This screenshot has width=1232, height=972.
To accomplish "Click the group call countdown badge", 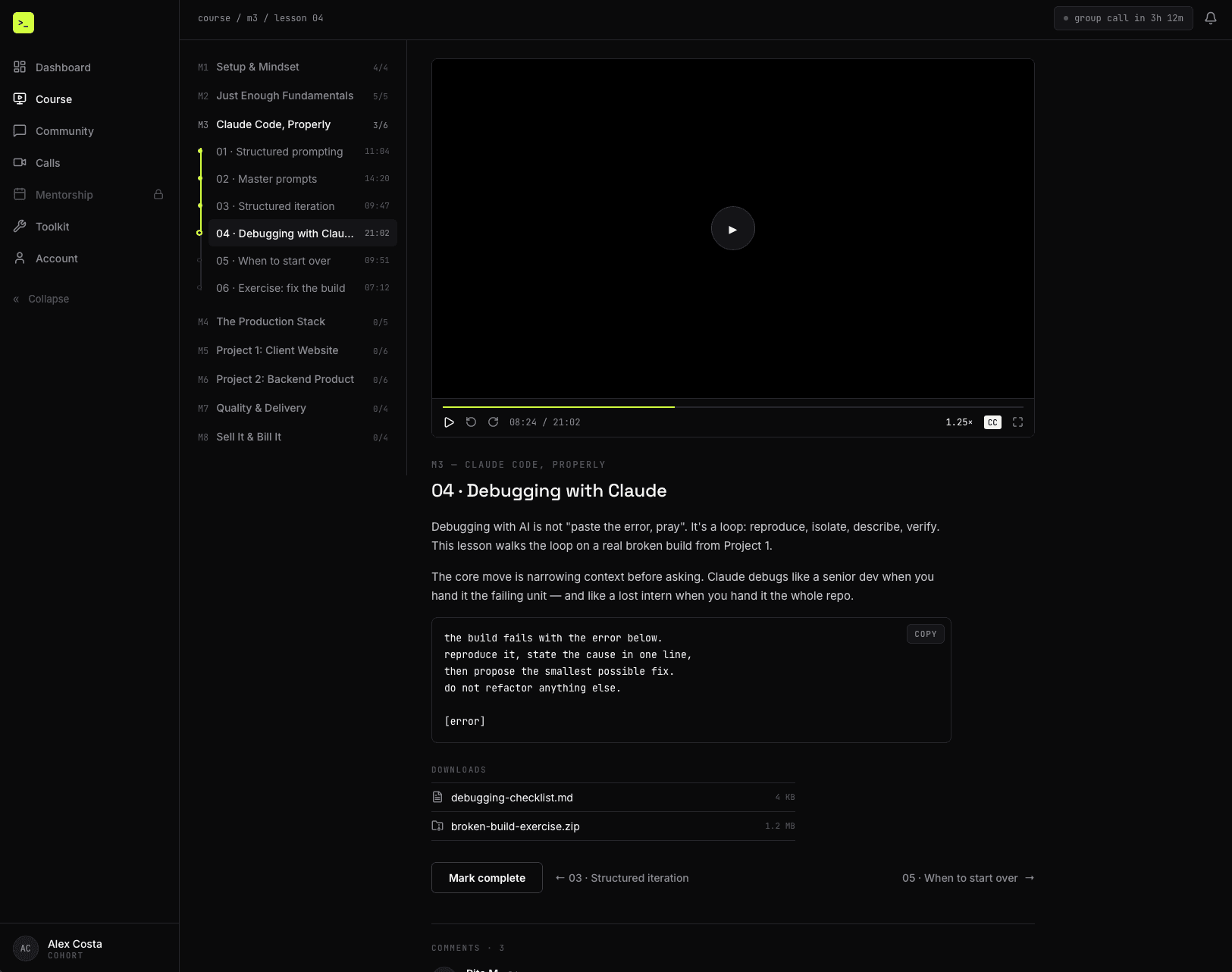I will tap(1123, 18).
